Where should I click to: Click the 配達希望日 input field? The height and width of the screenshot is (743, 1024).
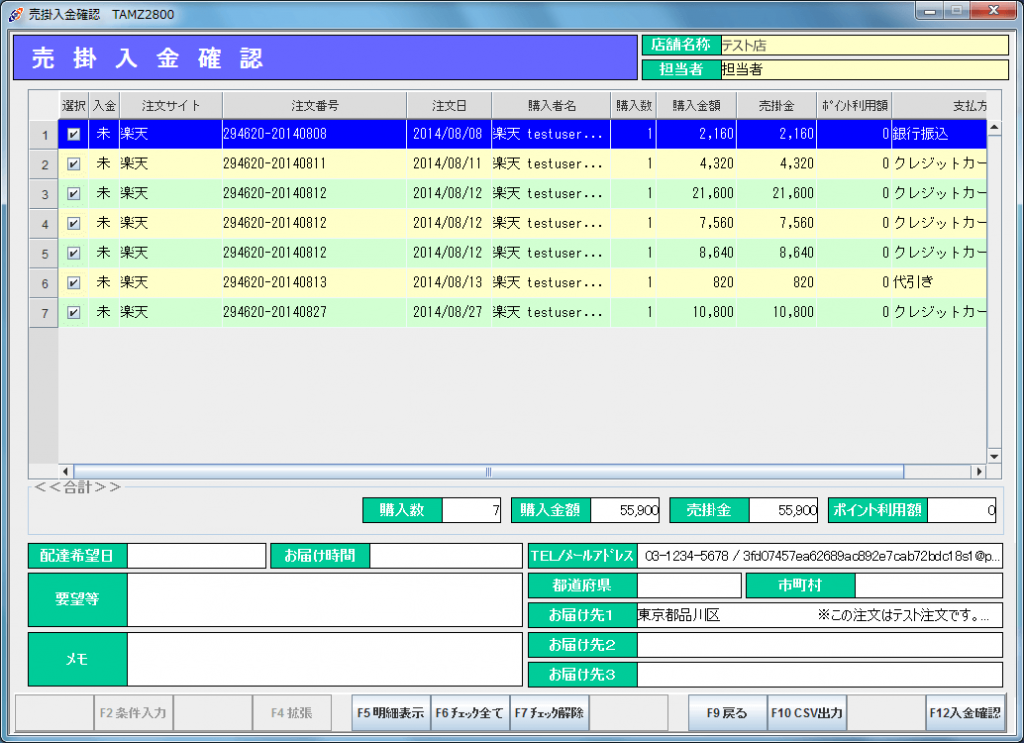[x=196, y=555]
